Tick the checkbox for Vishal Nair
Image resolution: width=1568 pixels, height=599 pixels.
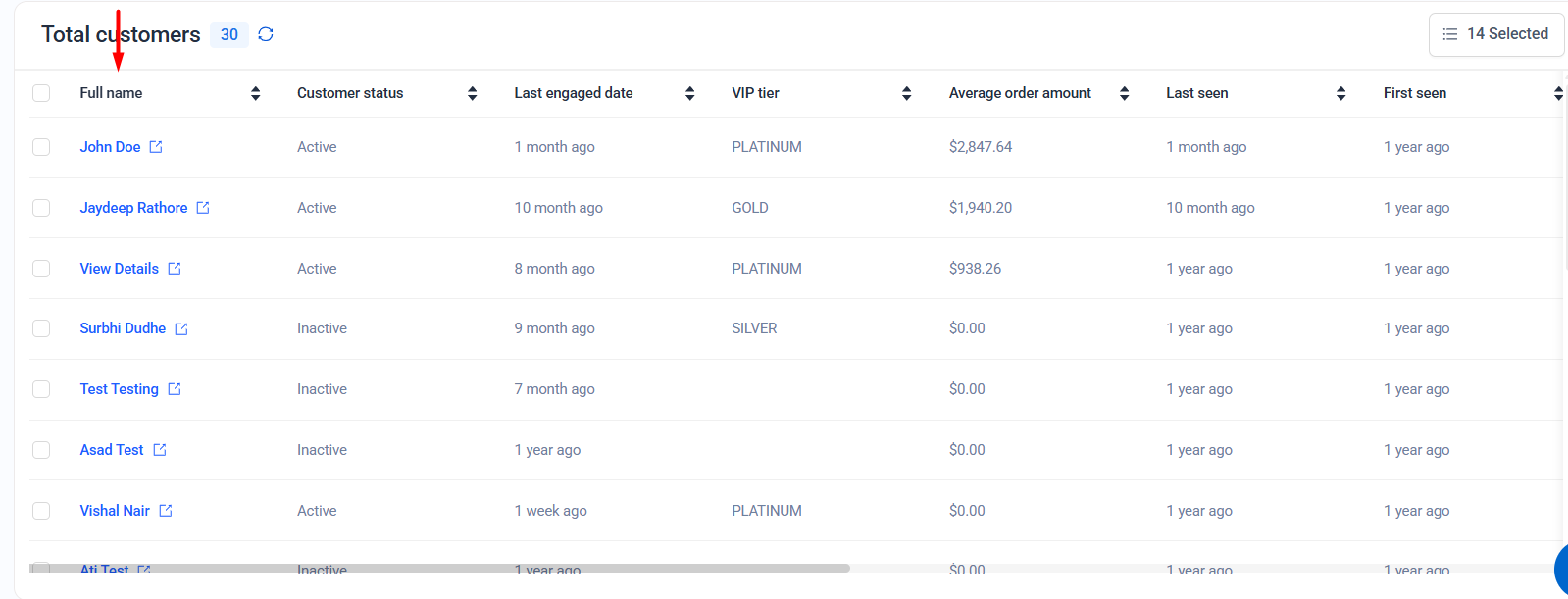pos(41,511)
